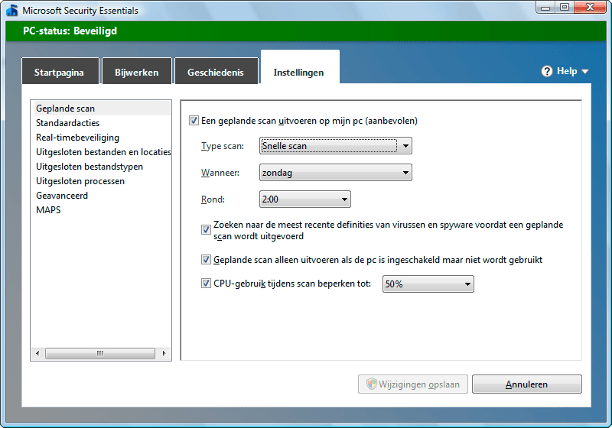The height and width of the screenshot is (428, 612).
Task: Click the Microsoft Security Essentials title bar icon
Action: [12, 10]
